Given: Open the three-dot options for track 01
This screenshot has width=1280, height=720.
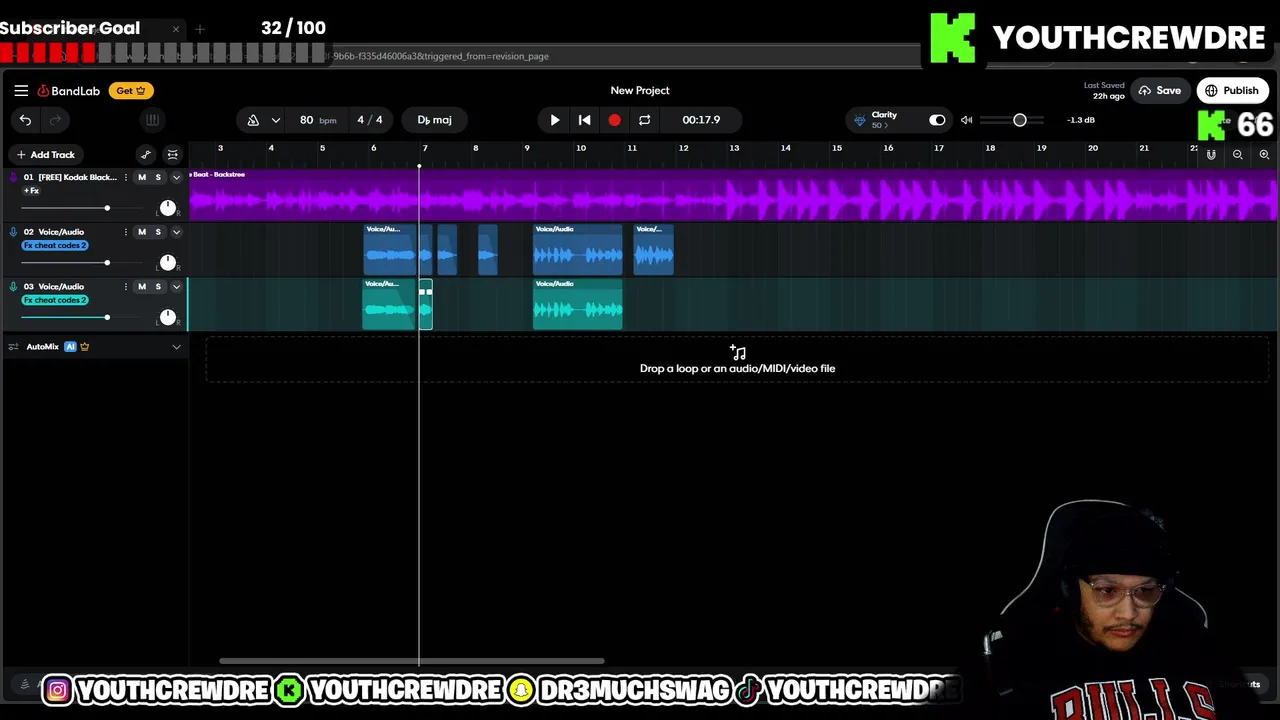Looking at the screenshot, I should [126, 177].
